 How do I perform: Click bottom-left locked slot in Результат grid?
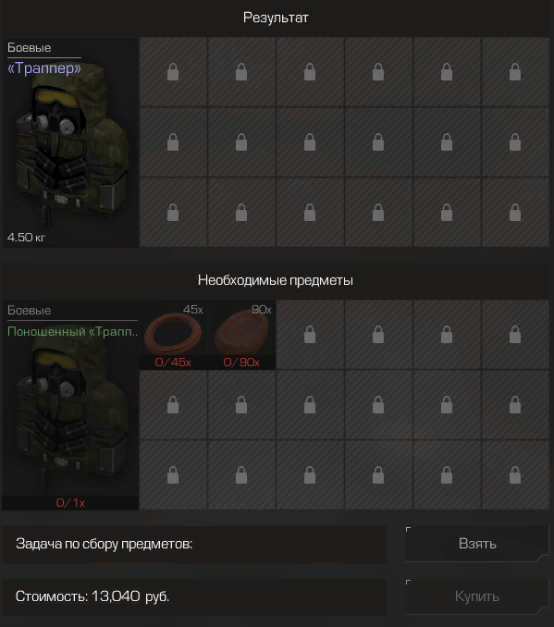pos(173,212)
